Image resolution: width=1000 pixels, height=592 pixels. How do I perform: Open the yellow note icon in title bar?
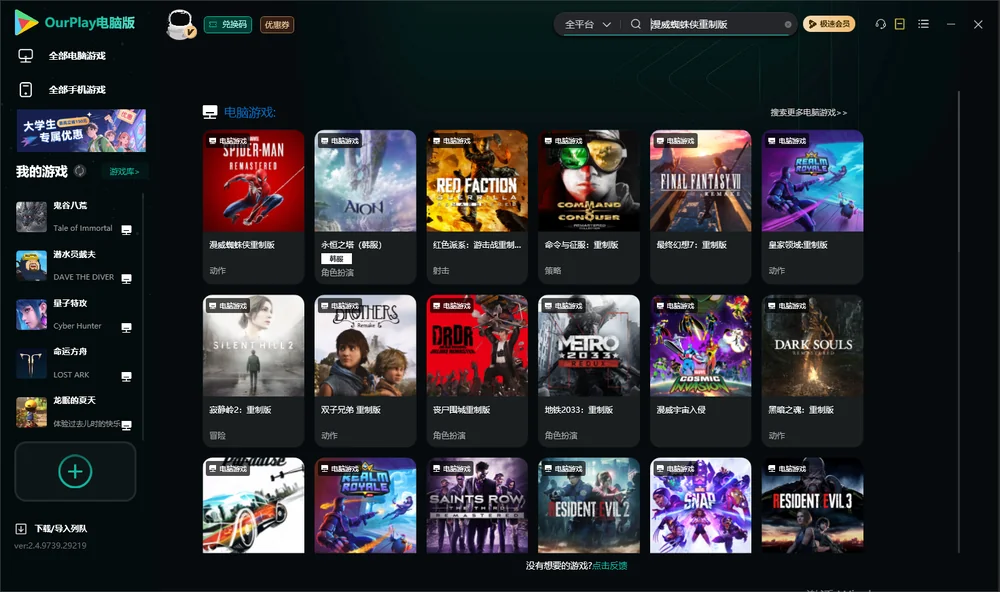pyautogui.click(x=900, y=24)
